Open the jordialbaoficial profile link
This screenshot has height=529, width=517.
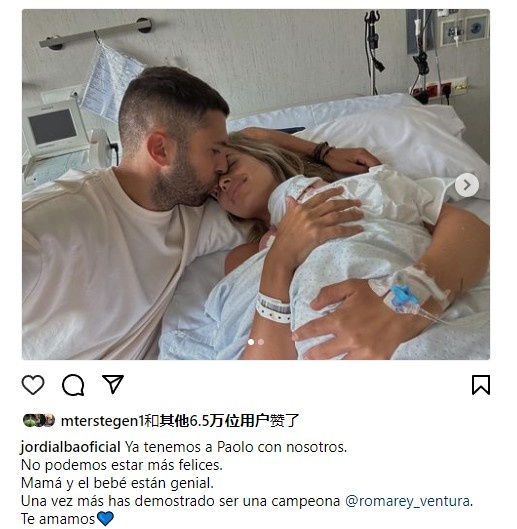tap(71, 447)
